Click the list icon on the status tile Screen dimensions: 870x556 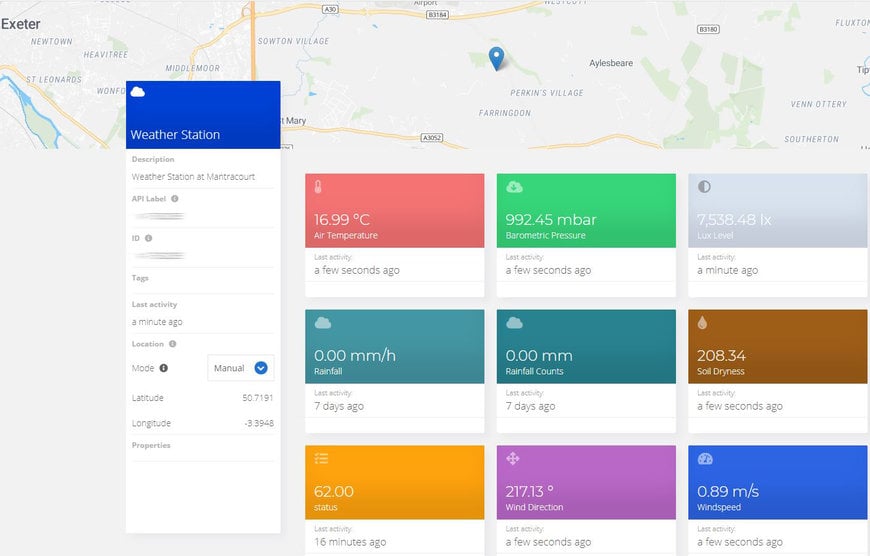pos(321,459)
